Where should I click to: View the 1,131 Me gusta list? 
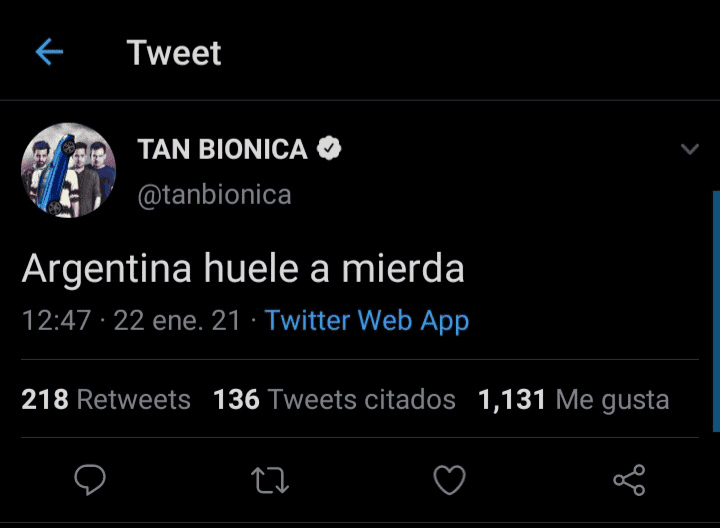(x=573, y=400)
